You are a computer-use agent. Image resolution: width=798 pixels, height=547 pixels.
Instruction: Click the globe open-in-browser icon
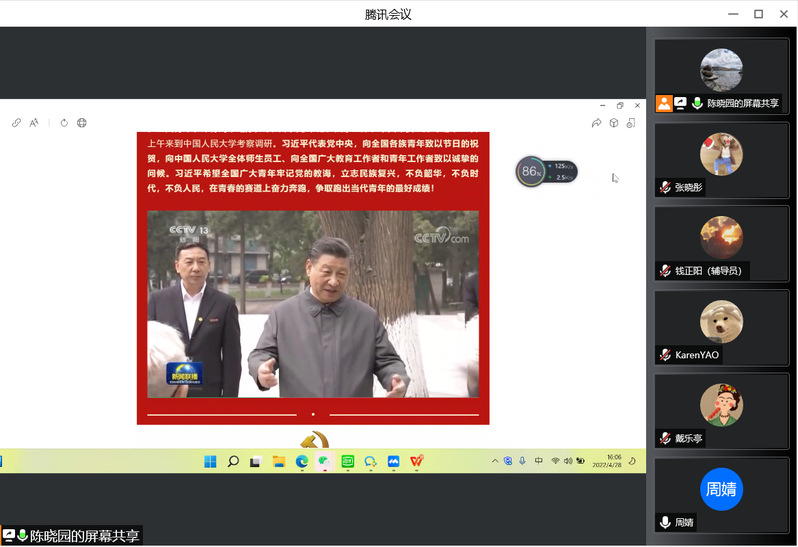(81, 123)
